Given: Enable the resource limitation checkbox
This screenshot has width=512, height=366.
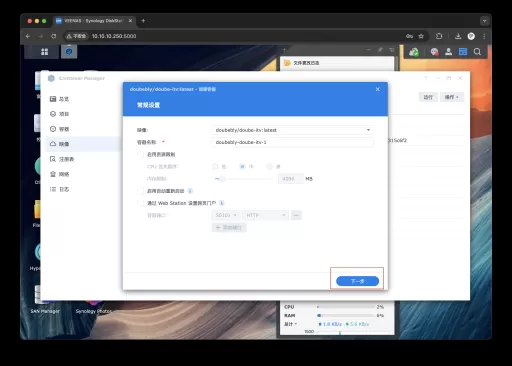Looking at the screenshot, I should tap(141, 154).
